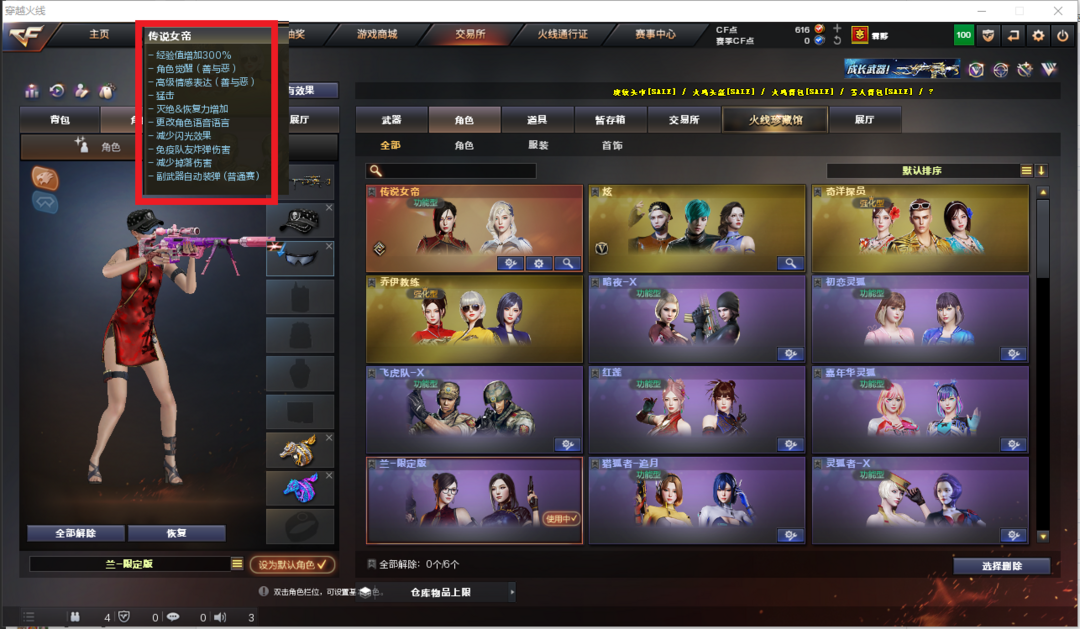
Task: Click the scroll-down arrow of the character list
Action: pyautogui.click(x=1043, y=536)
